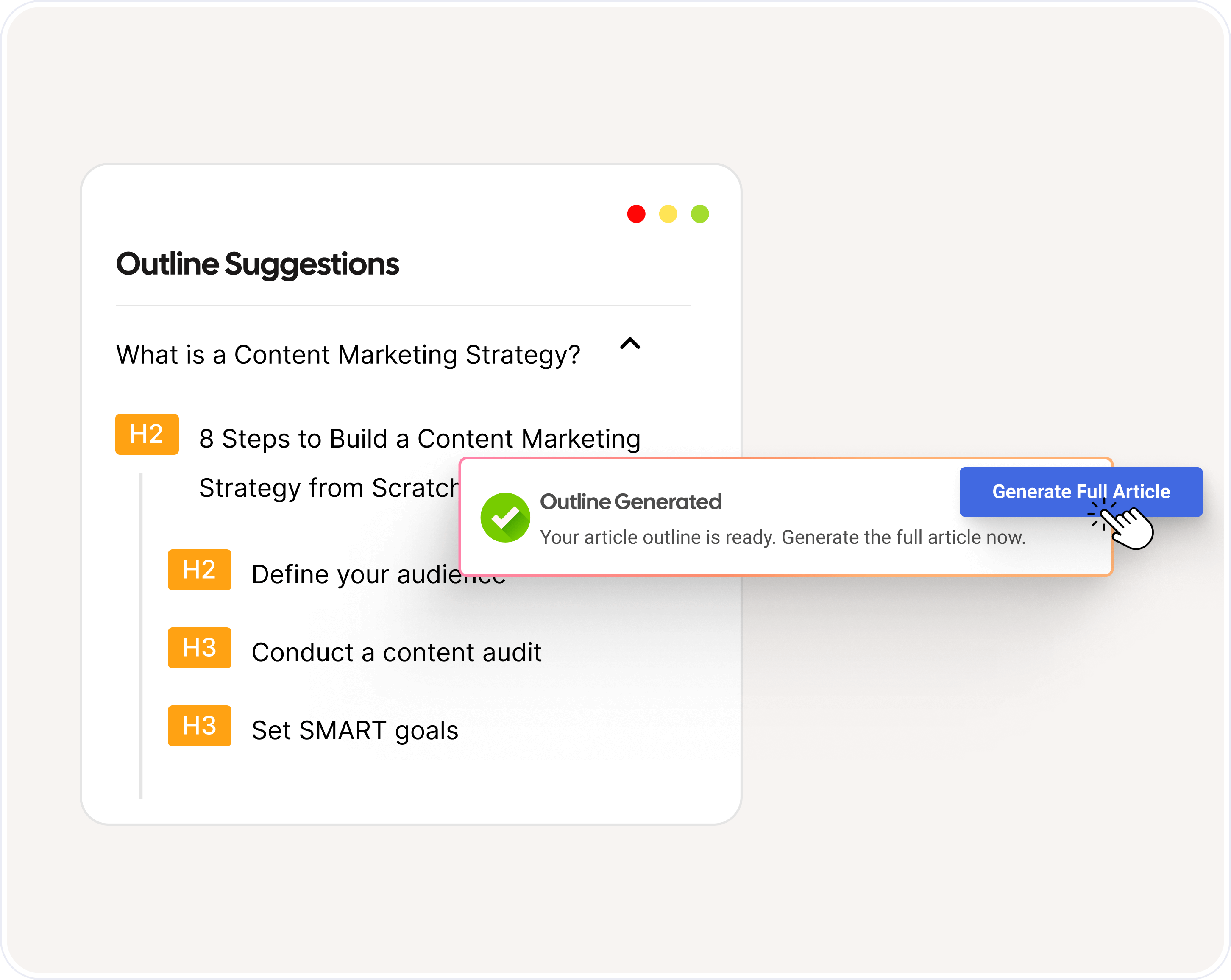Select "What is a Content Marketing Strategy?" heading

point(348,355)
